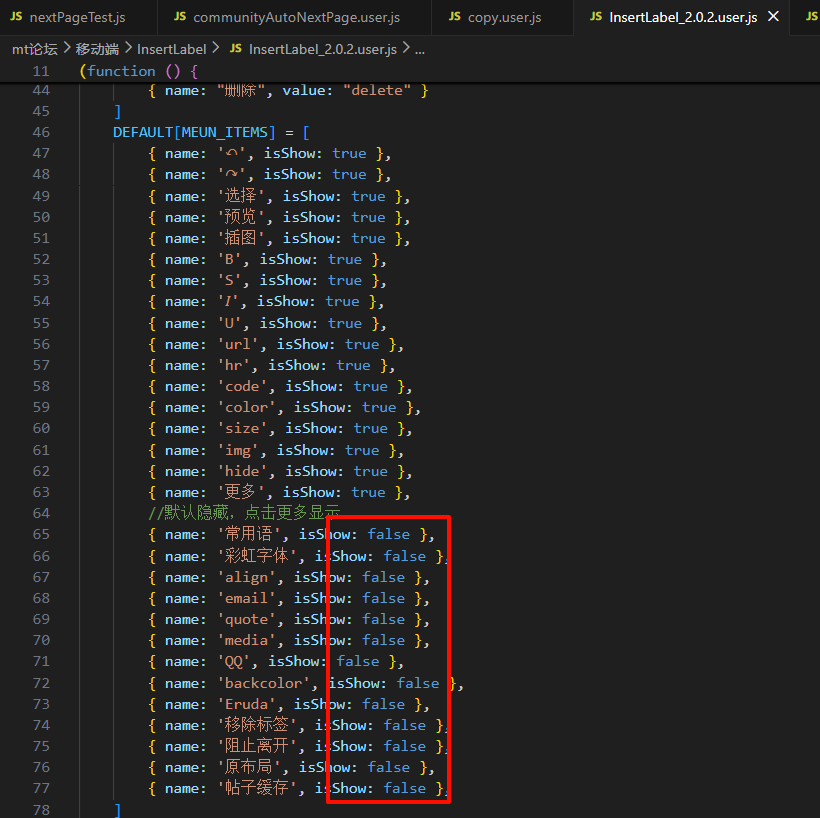Viewport: 820px width, 818px height.
Task: Click JS file icon on nextPageTest.js tab
Action: click(16, 17)
